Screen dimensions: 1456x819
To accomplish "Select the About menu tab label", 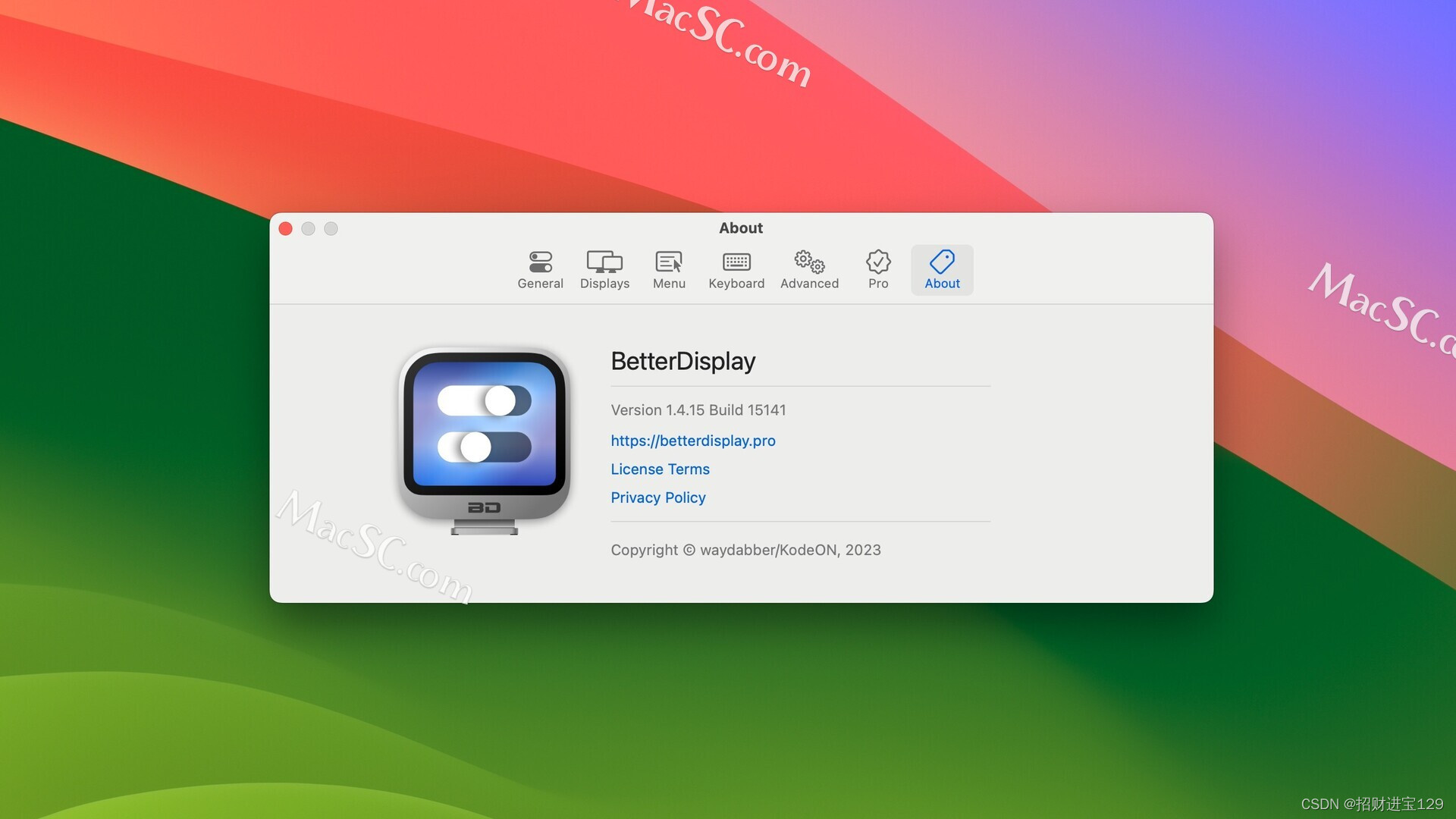I will 942,283.
